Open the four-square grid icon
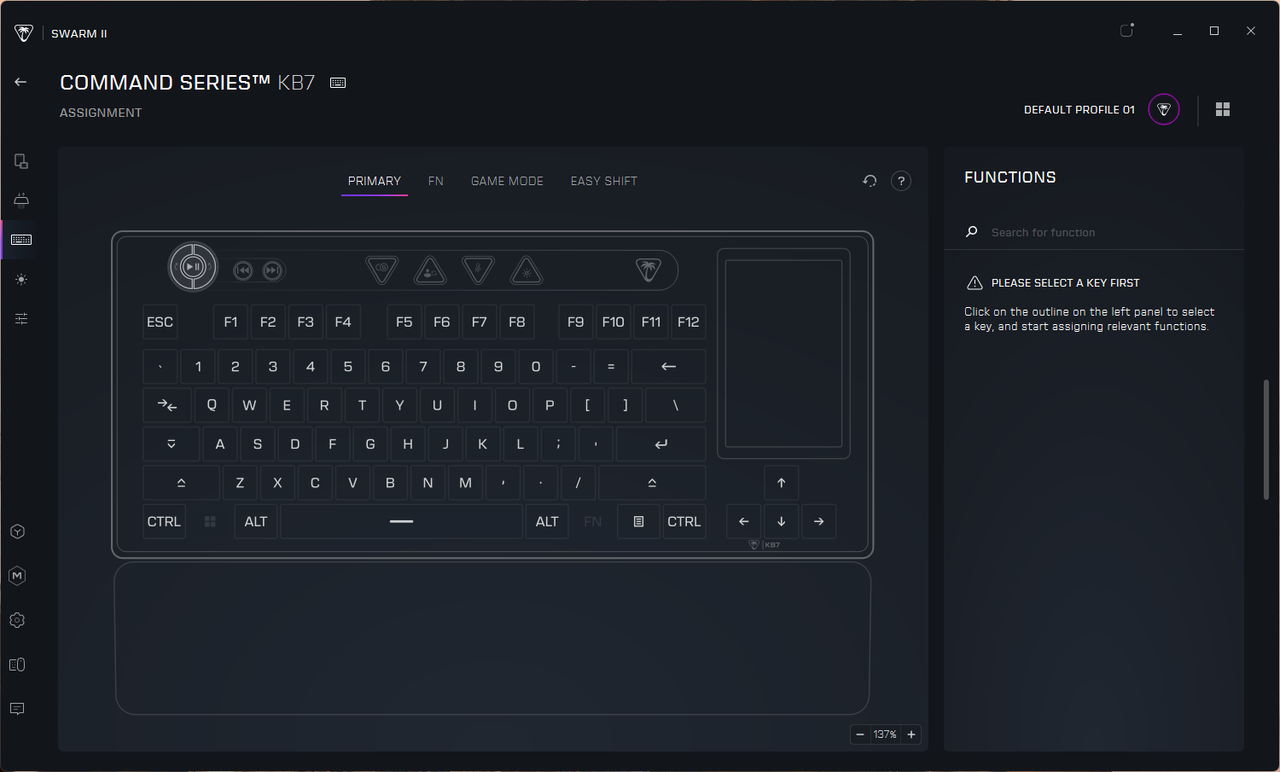Viewport: 1280px width, 772px height. (x=1223, y=110)
